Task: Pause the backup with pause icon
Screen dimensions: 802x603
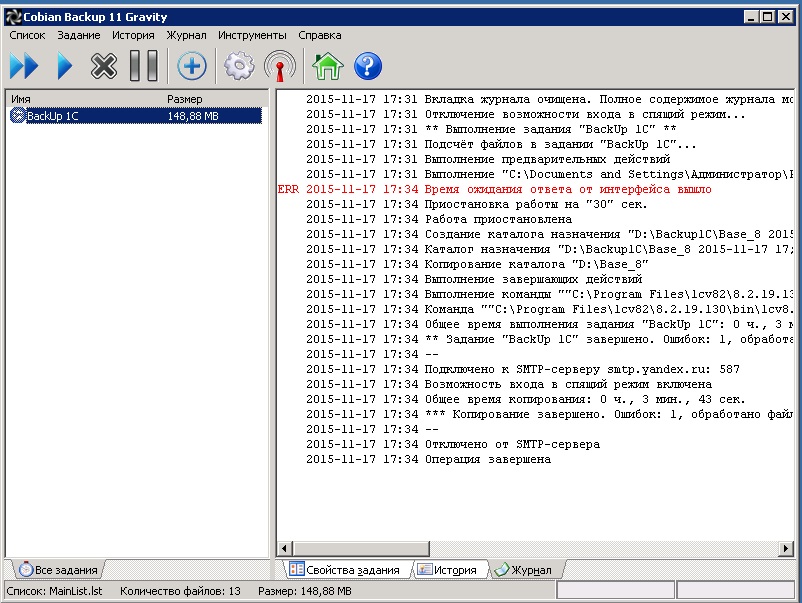Action: (143, 65)
